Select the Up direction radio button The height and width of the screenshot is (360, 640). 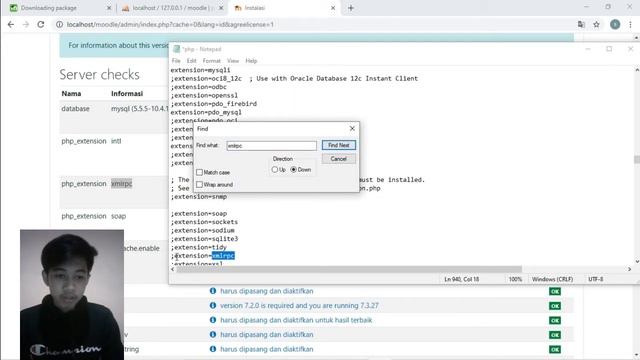click(275, 169)
